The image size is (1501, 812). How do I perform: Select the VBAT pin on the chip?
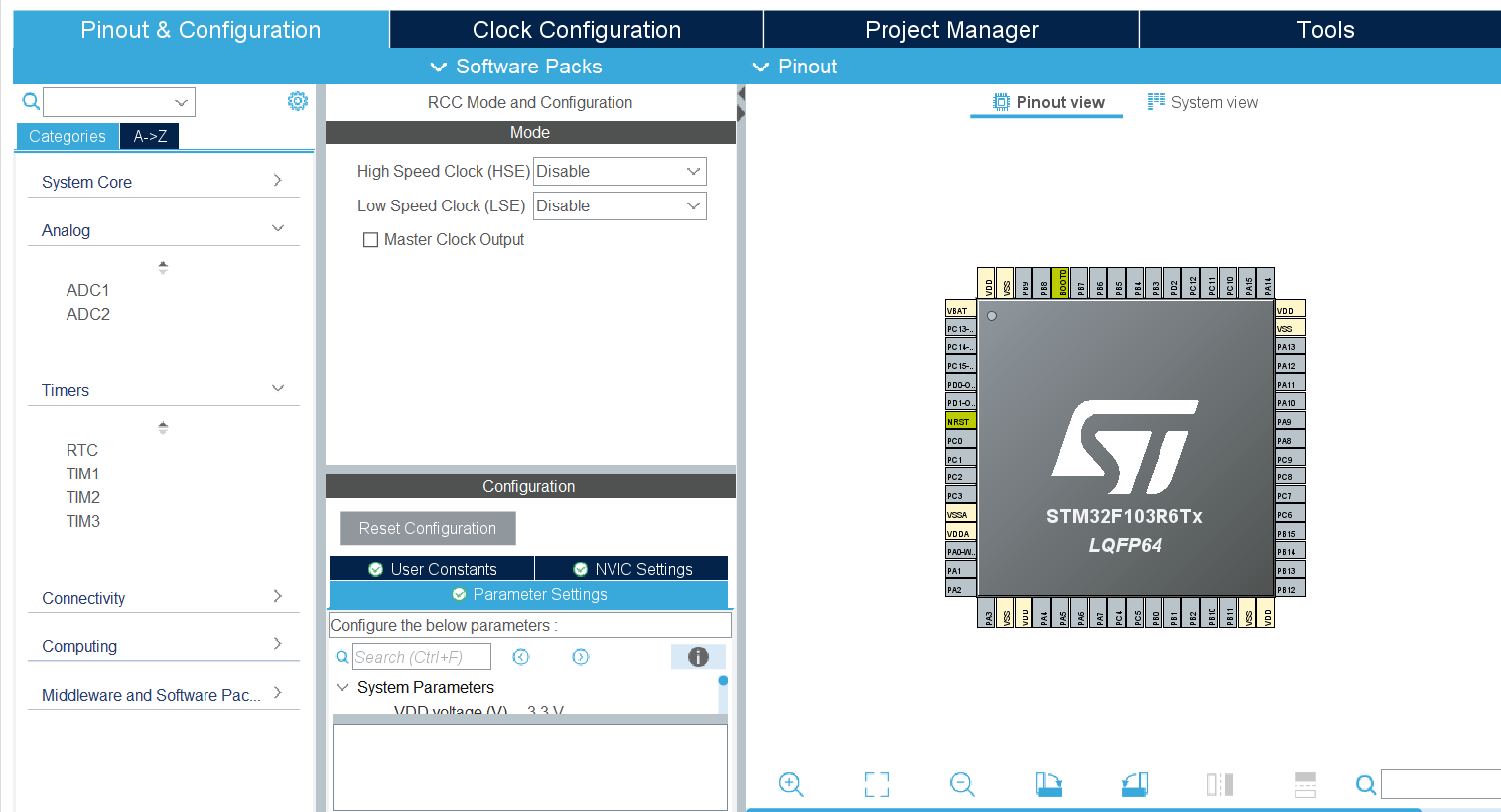(960, 310)
